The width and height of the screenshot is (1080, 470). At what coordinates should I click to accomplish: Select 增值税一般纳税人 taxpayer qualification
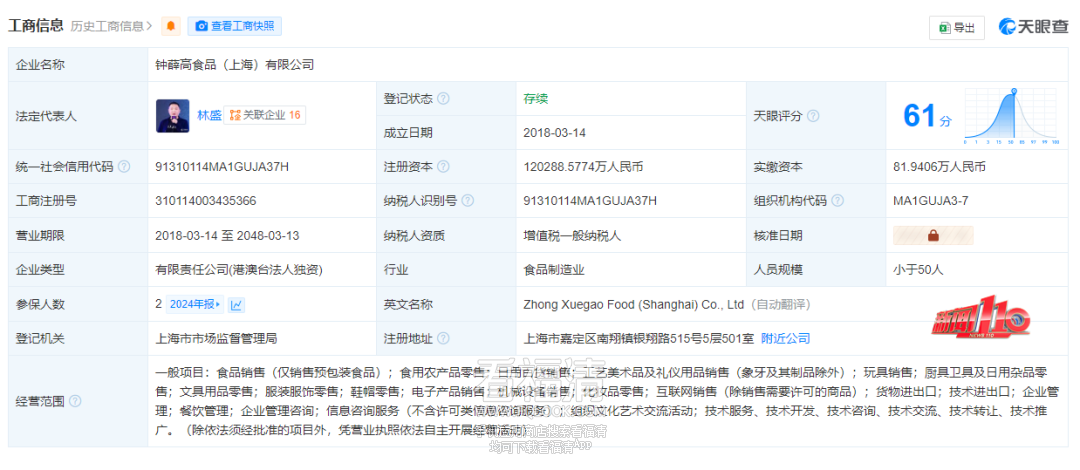(572, 236)
